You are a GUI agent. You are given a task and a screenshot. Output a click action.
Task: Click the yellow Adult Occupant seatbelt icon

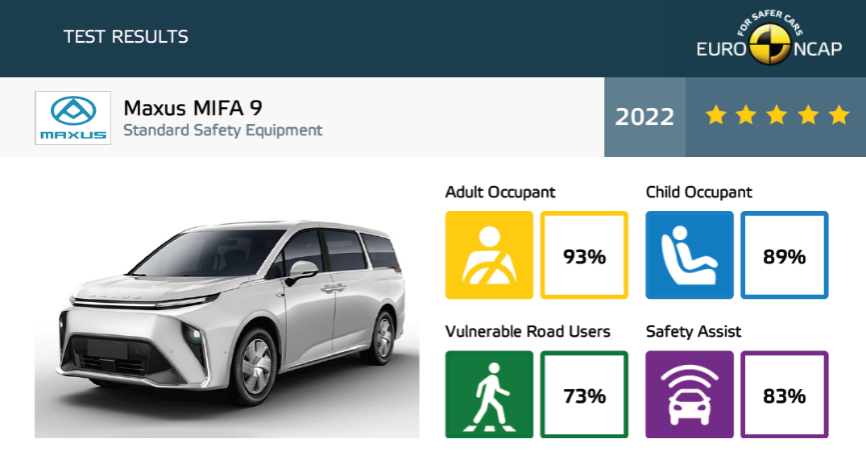coord(488,255)
